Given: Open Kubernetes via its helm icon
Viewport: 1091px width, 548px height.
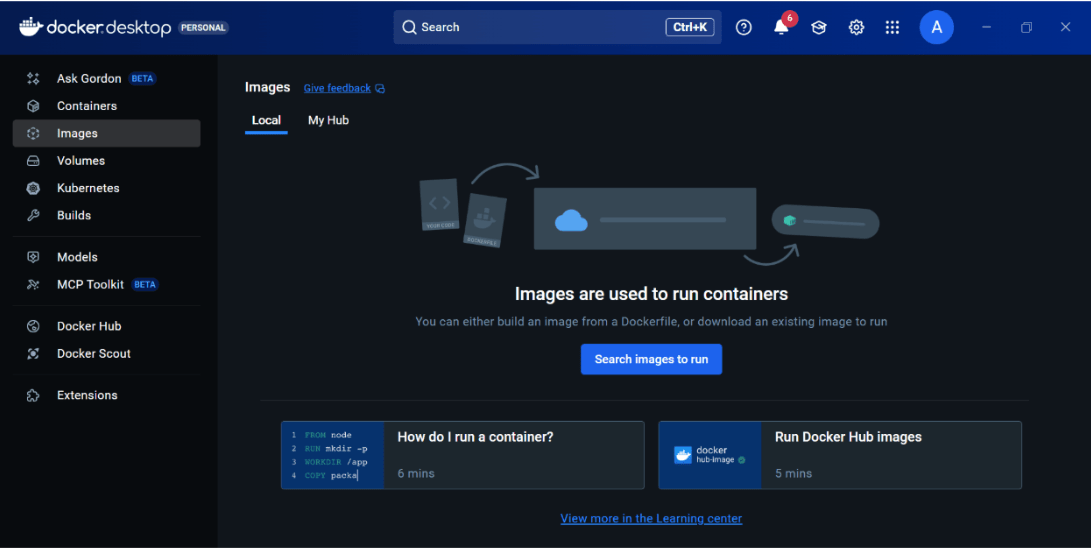Looking at the screenshot, I should pos(33,188).
